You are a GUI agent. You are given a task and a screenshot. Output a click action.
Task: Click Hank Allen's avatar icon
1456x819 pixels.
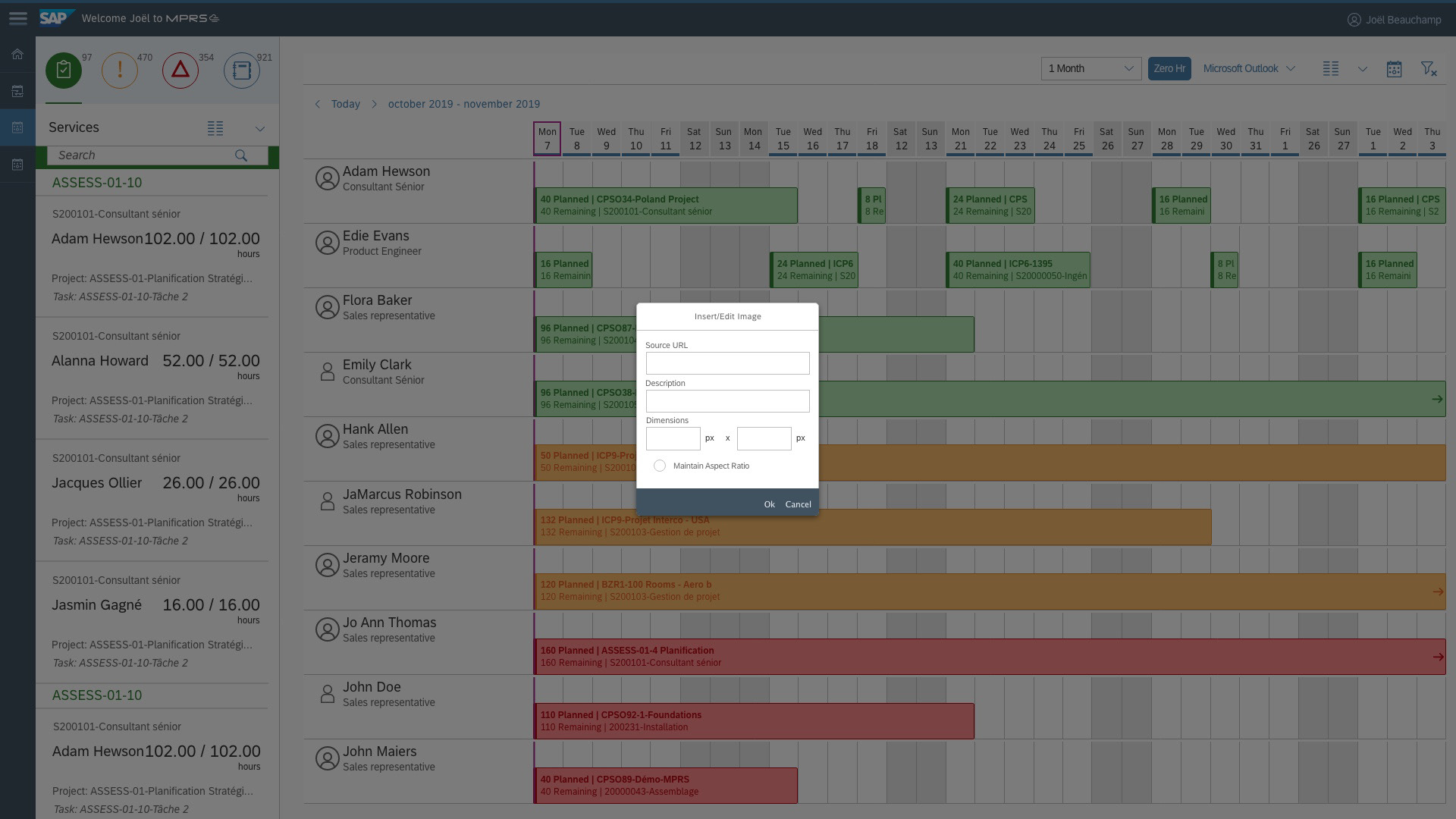[327, 437]
